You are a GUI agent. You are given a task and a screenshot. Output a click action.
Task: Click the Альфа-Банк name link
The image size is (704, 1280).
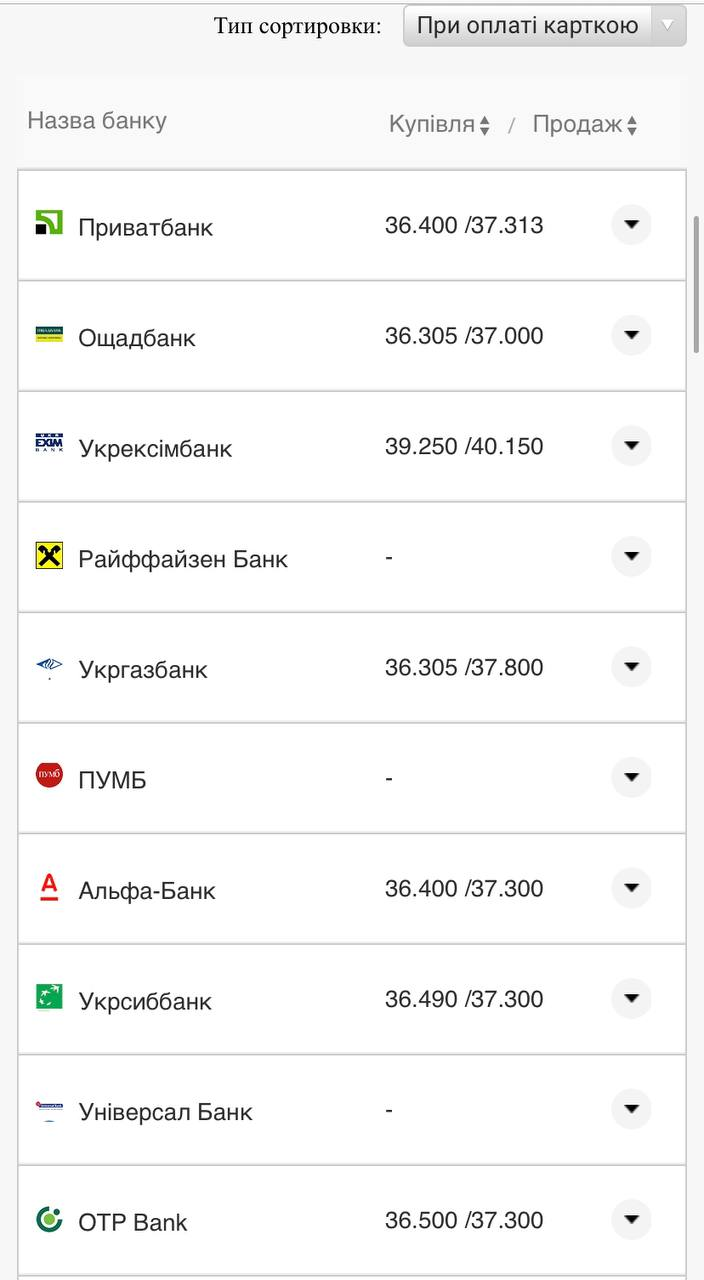click(147, 890)
